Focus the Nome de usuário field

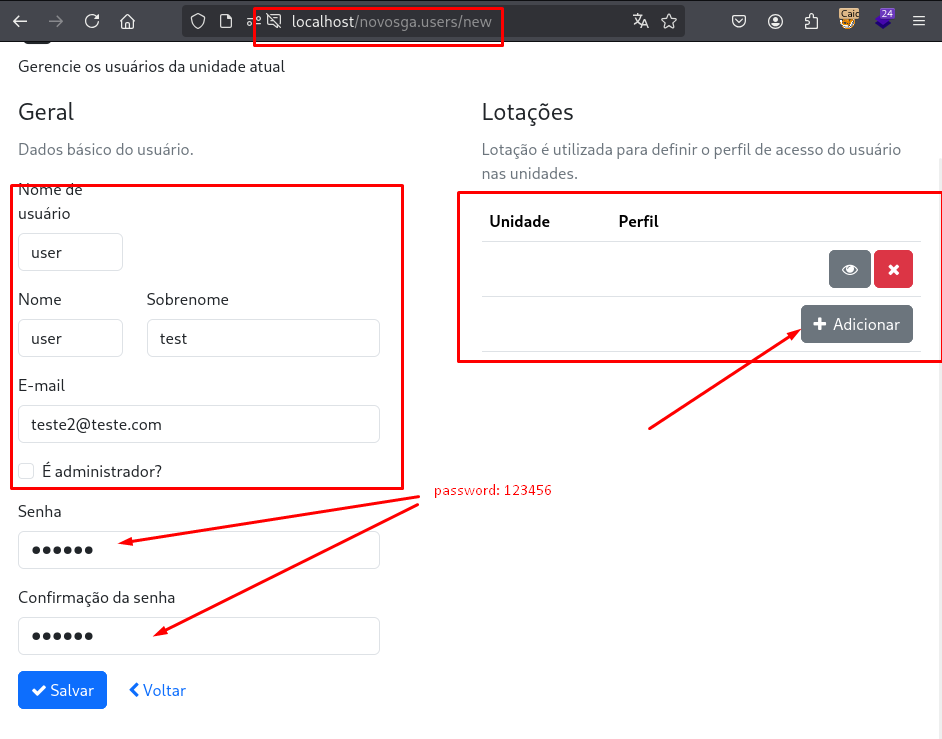tap(70, 252)
